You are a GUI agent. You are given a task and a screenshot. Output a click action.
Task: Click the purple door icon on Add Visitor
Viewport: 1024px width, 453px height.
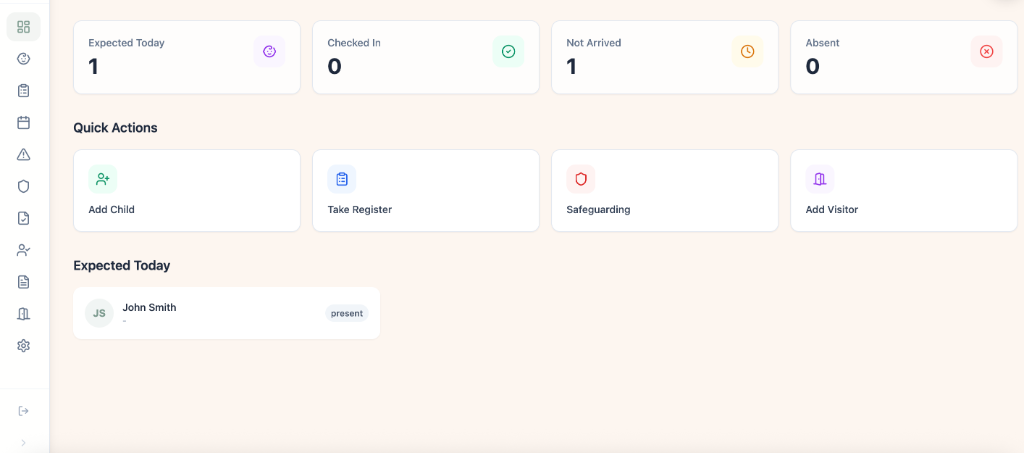pos(820,179)
